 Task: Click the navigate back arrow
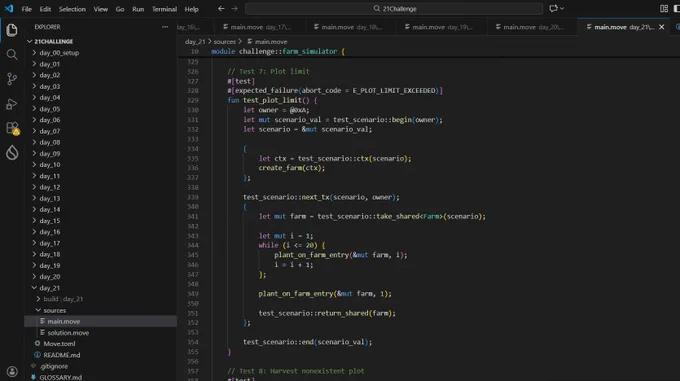pyautogui.click(x=221, y=9)
